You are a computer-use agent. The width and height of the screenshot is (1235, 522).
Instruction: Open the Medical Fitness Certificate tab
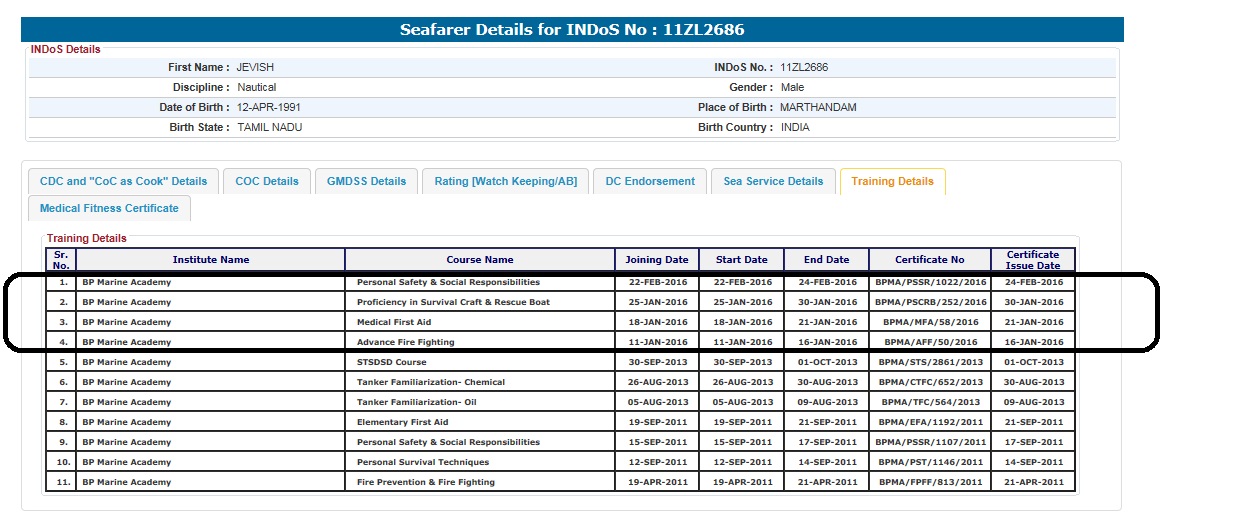tap(109, 208)
